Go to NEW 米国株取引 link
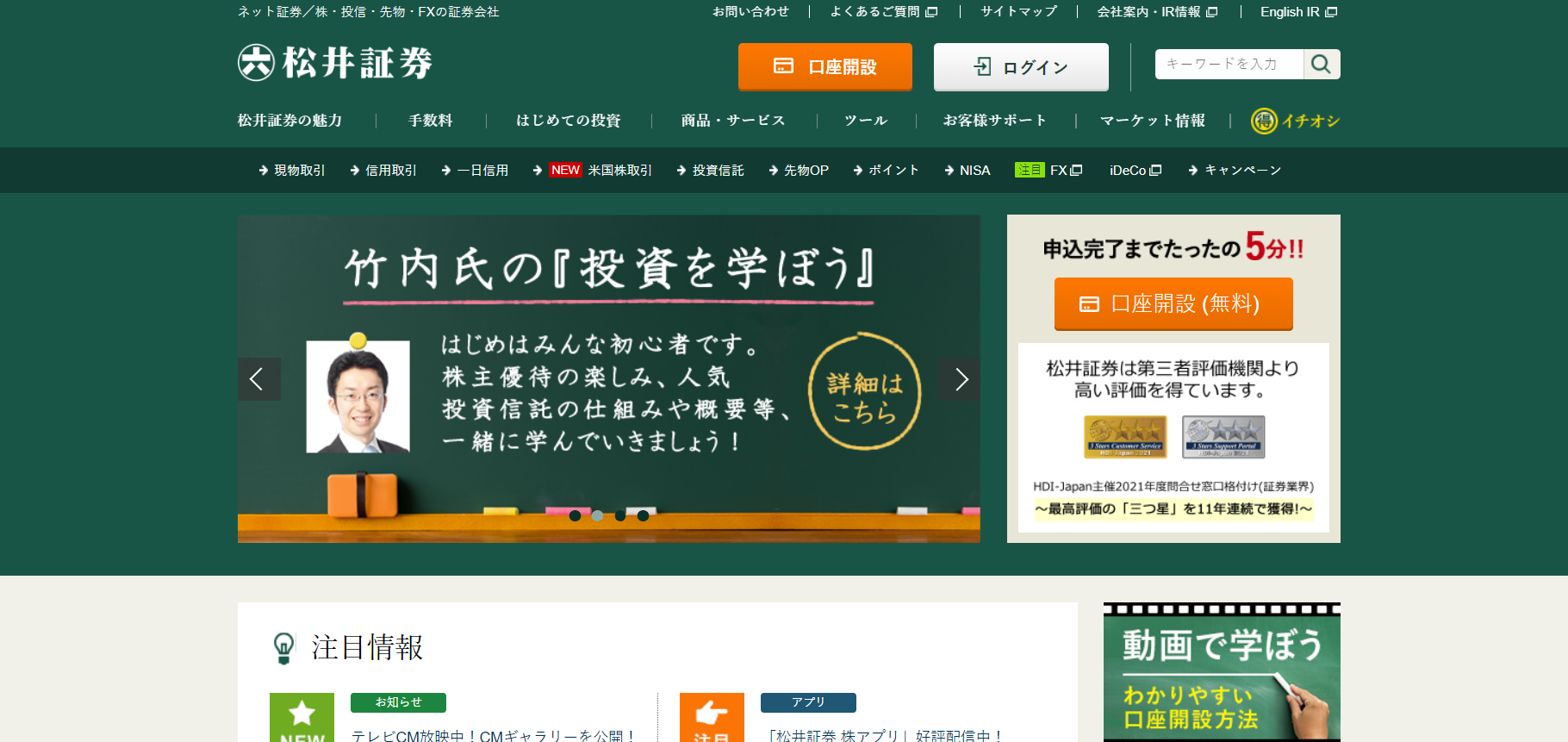Viewport: 1568px width, 742px height. tap(593, 171)
